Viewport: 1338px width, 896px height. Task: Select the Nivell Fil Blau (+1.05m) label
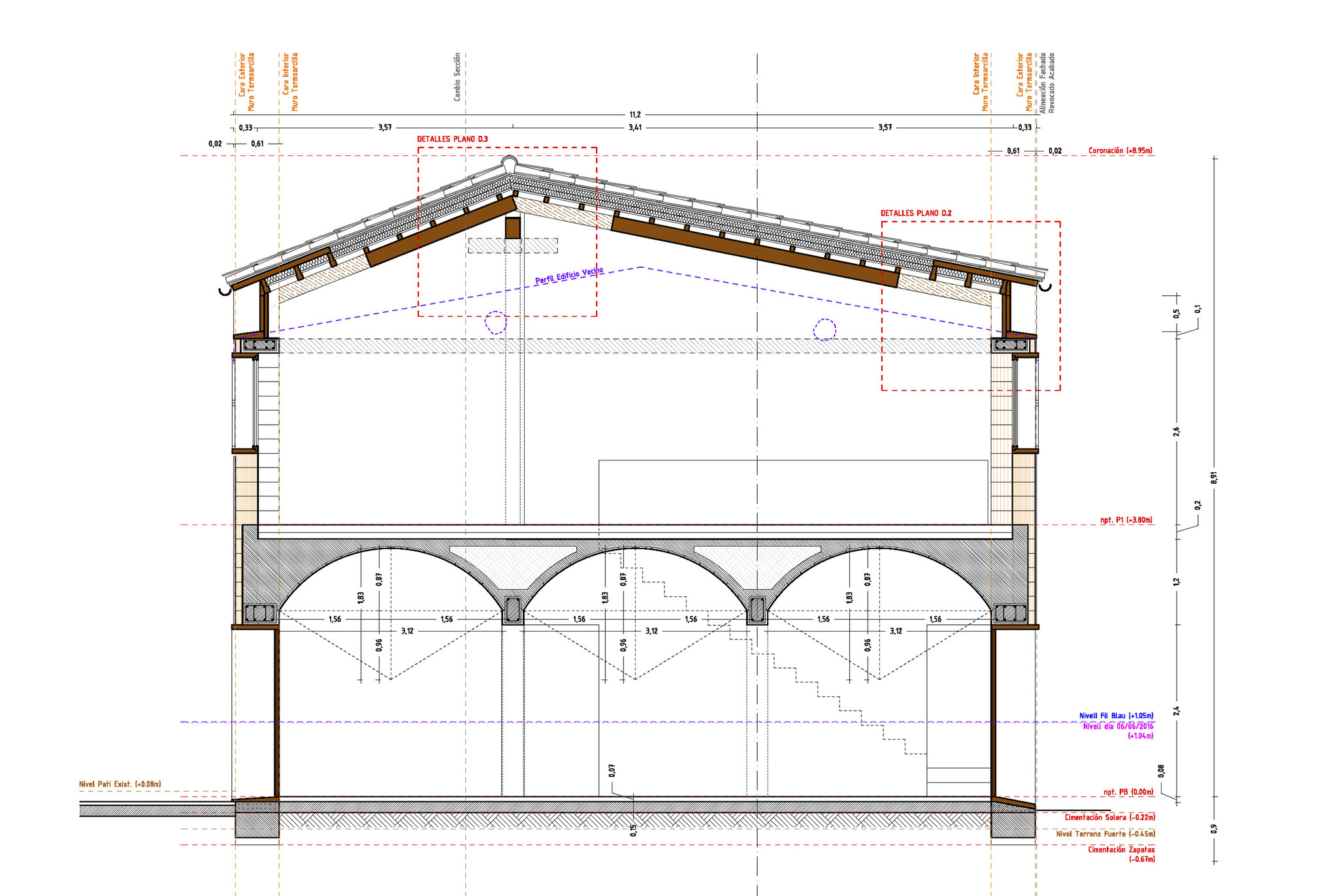click(1116, 716)
